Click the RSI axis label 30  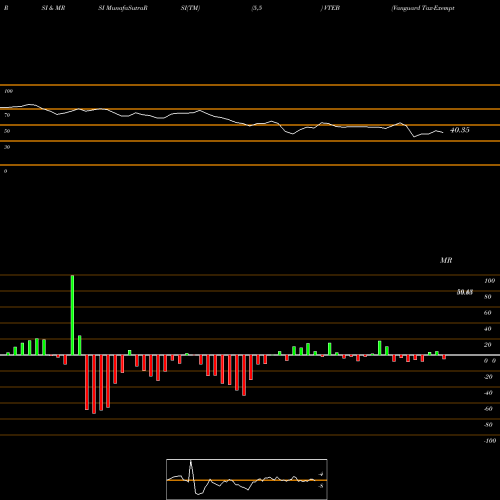[x=7, y=147]
